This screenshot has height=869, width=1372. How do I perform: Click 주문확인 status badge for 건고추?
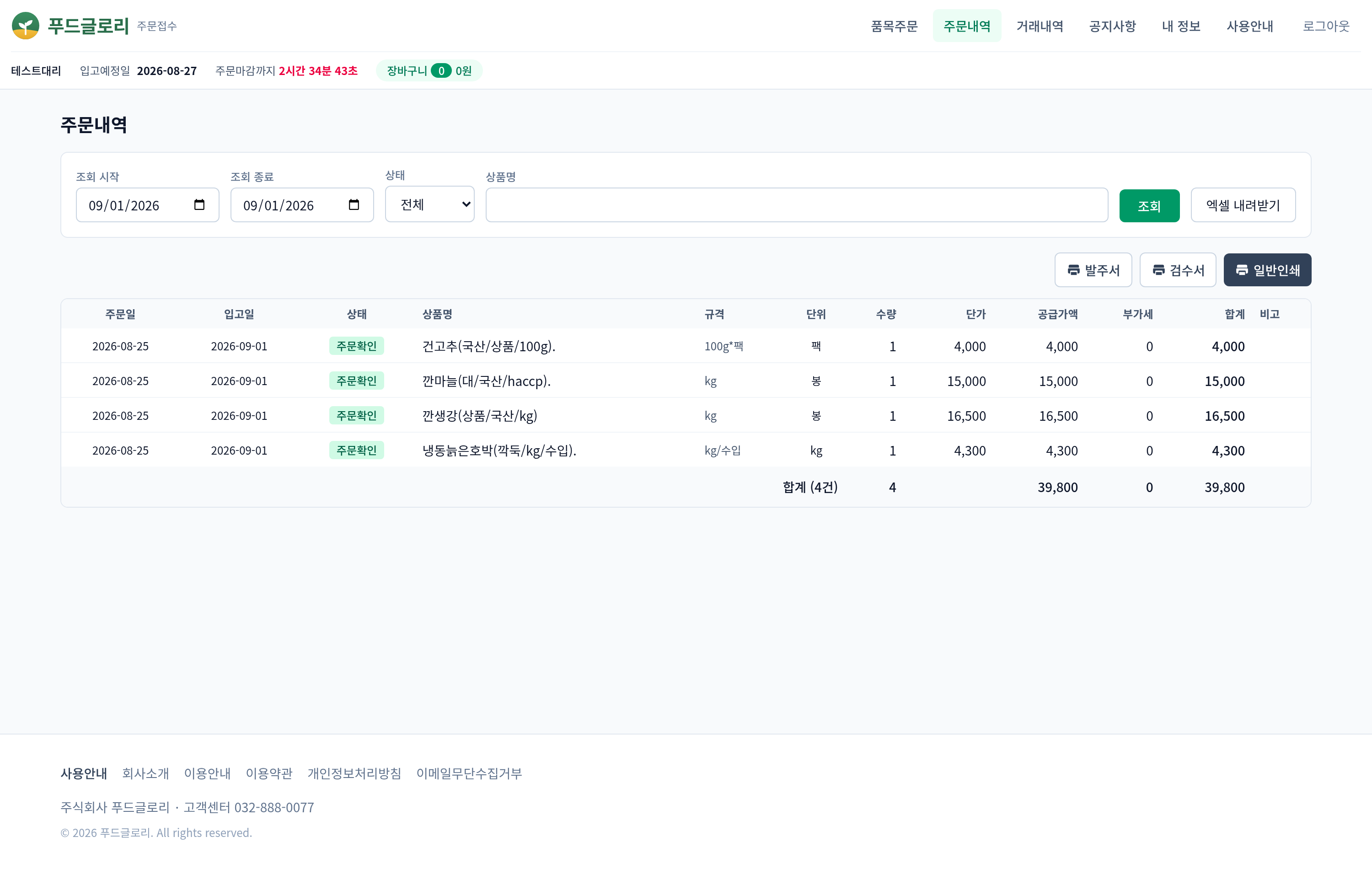[x=357, y=346]
